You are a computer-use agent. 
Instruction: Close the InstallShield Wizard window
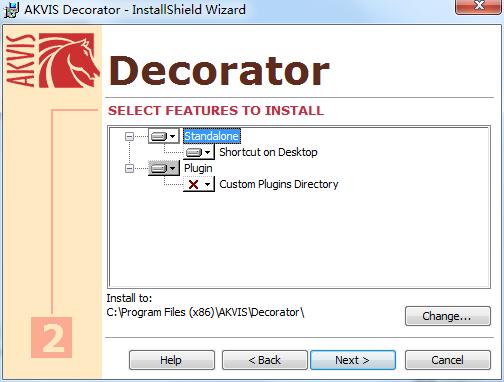479,6
